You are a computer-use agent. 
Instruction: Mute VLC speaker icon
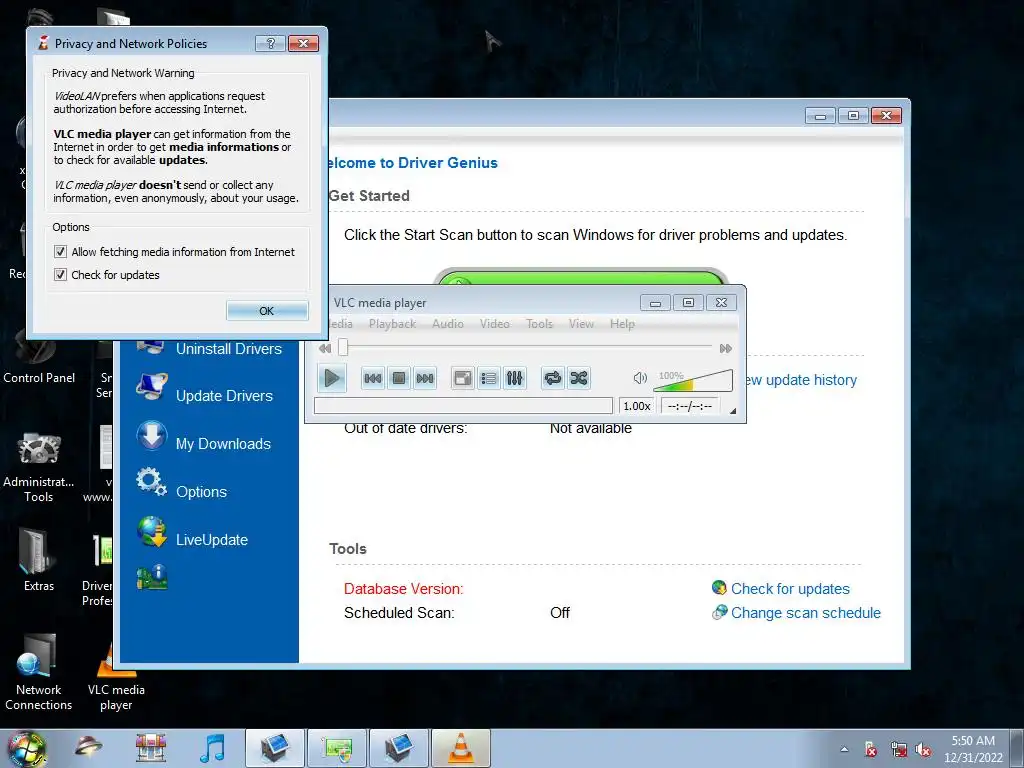[640, 378]
